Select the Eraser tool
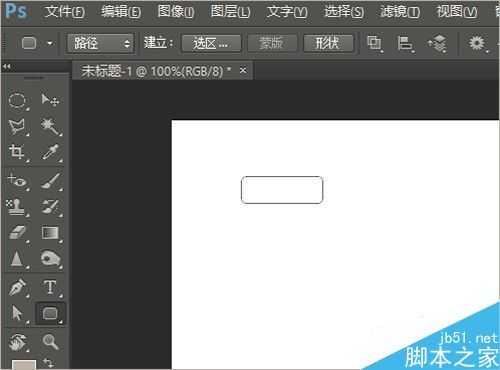The width and height of the screenshot is (500, 370). click(x=17, y=233)
